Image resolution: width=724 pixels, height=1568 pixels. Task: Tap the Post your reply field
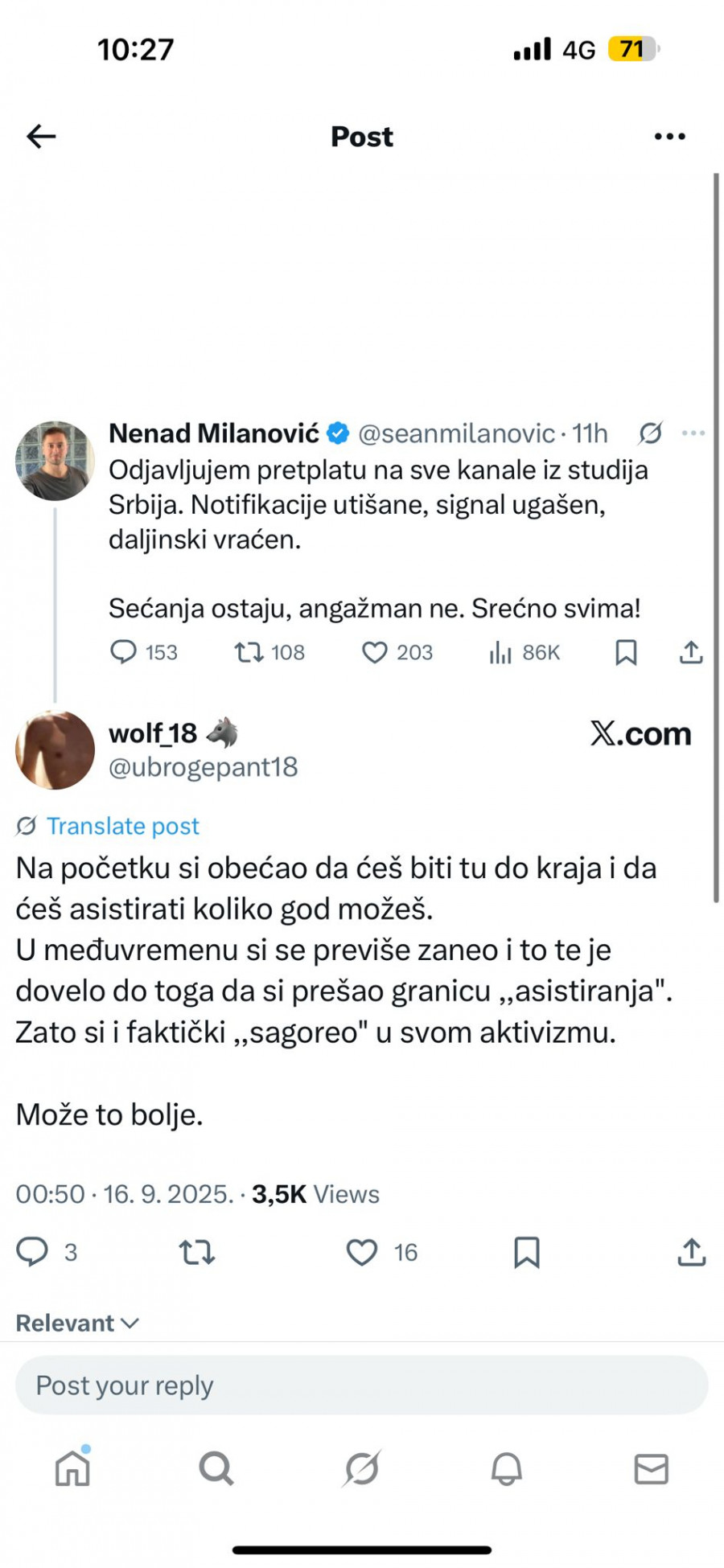click(x=362, y=1385)
